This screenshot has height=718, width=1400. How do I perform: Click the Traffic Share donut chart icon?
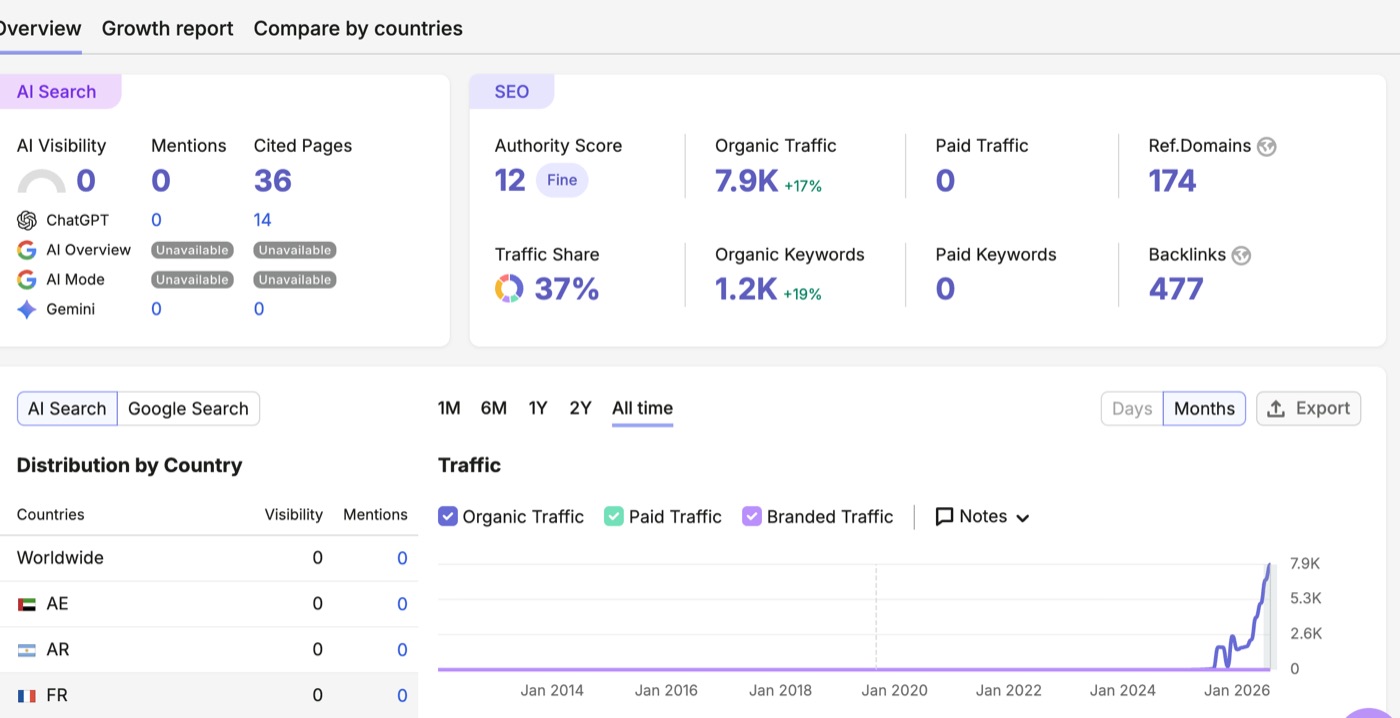(x=509, y=289)
